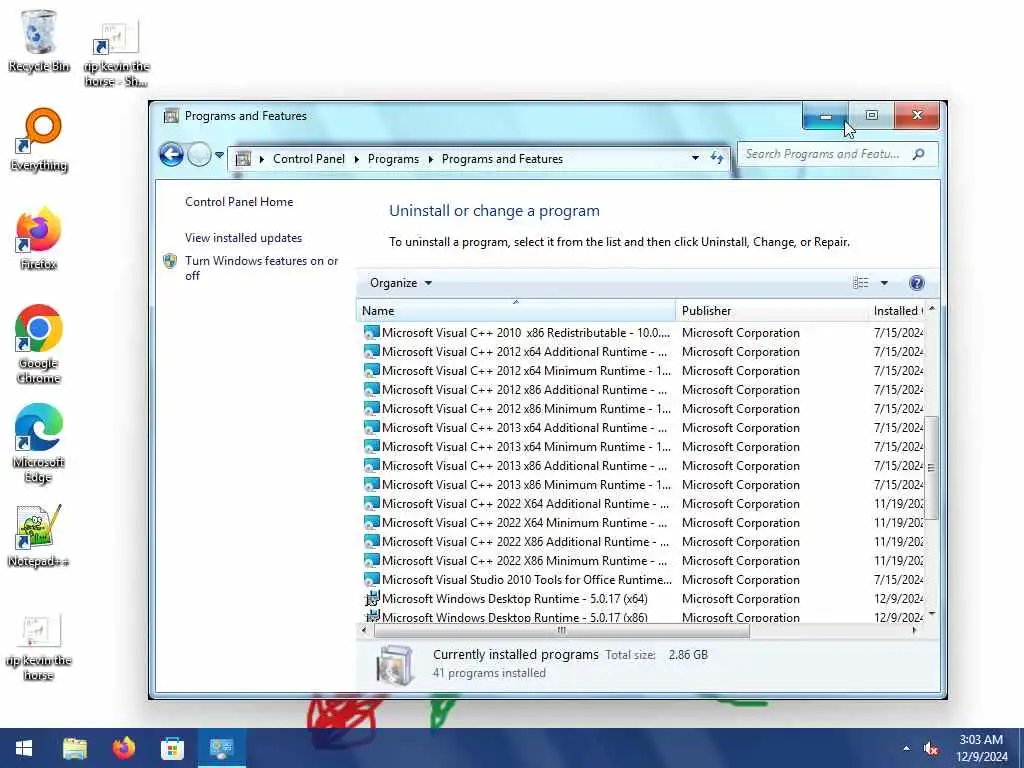Click the search magnifier icon
The height and width of the screenshot is (768, 1024).
point(918,154)
